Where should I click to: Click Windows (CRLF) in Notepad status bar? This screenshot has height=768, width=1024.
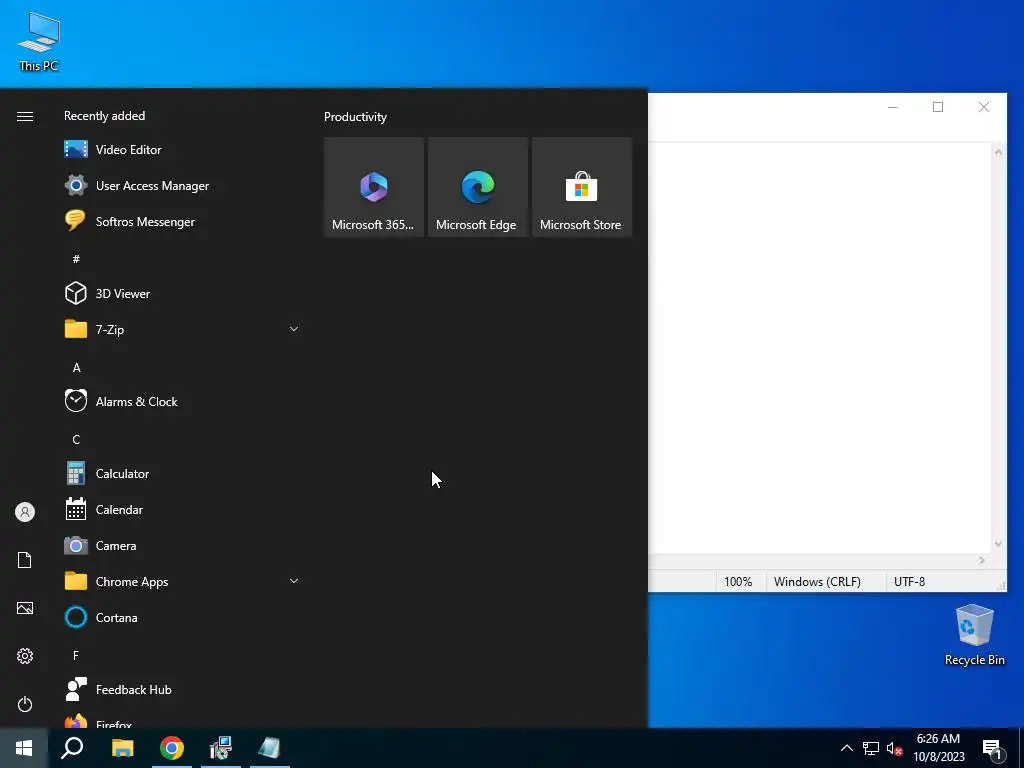[817, 581]
